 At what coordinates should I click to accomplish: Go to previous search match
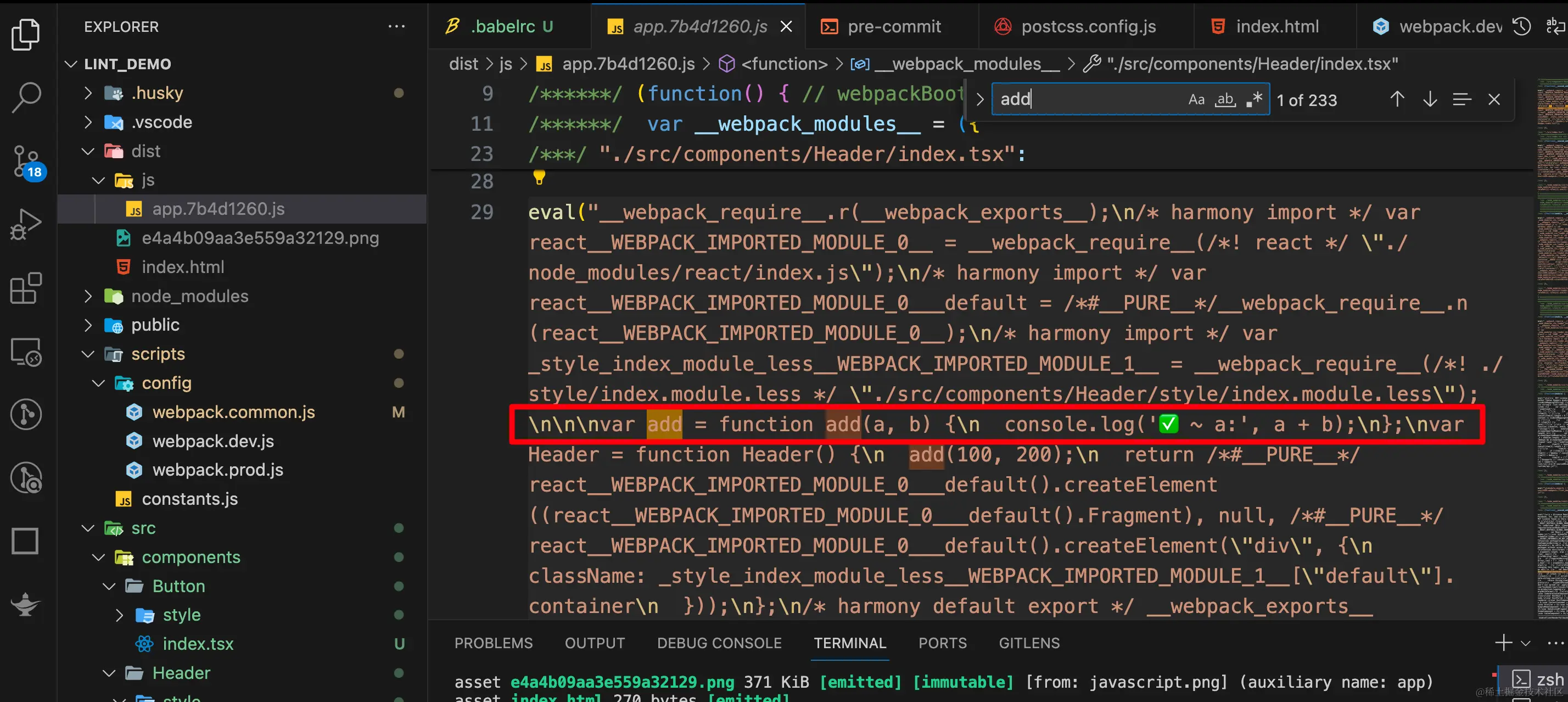pyautogui.click(x=1398, y=99)
